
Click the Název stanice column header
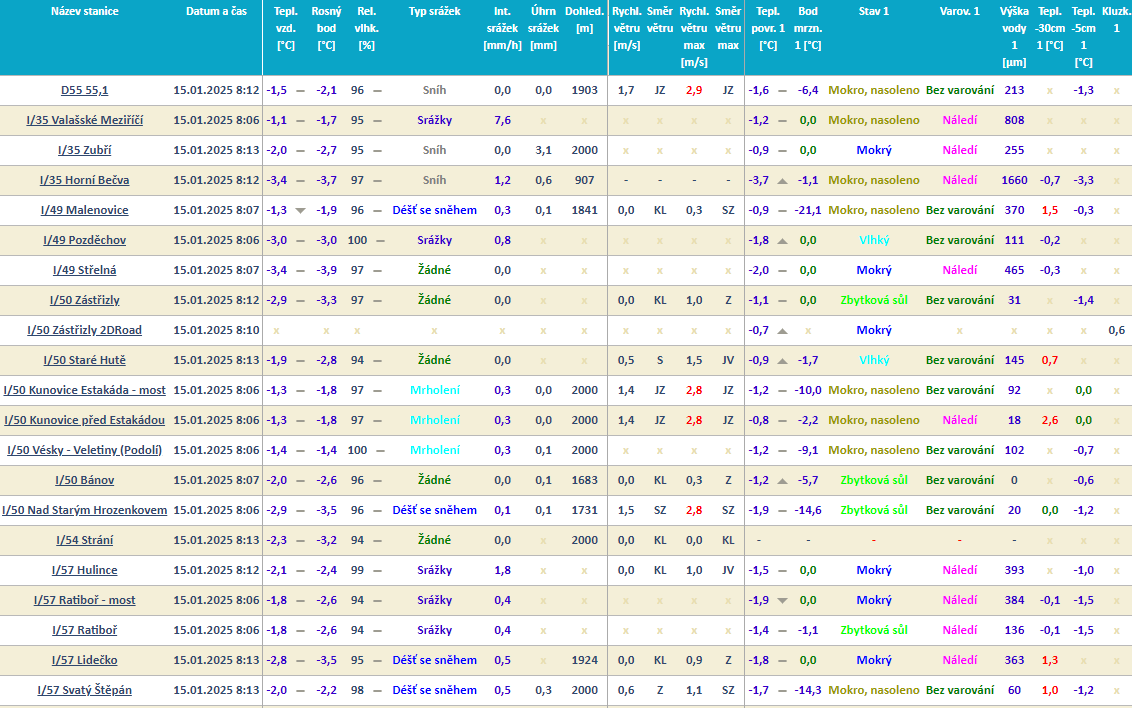[x=84, y=12]
